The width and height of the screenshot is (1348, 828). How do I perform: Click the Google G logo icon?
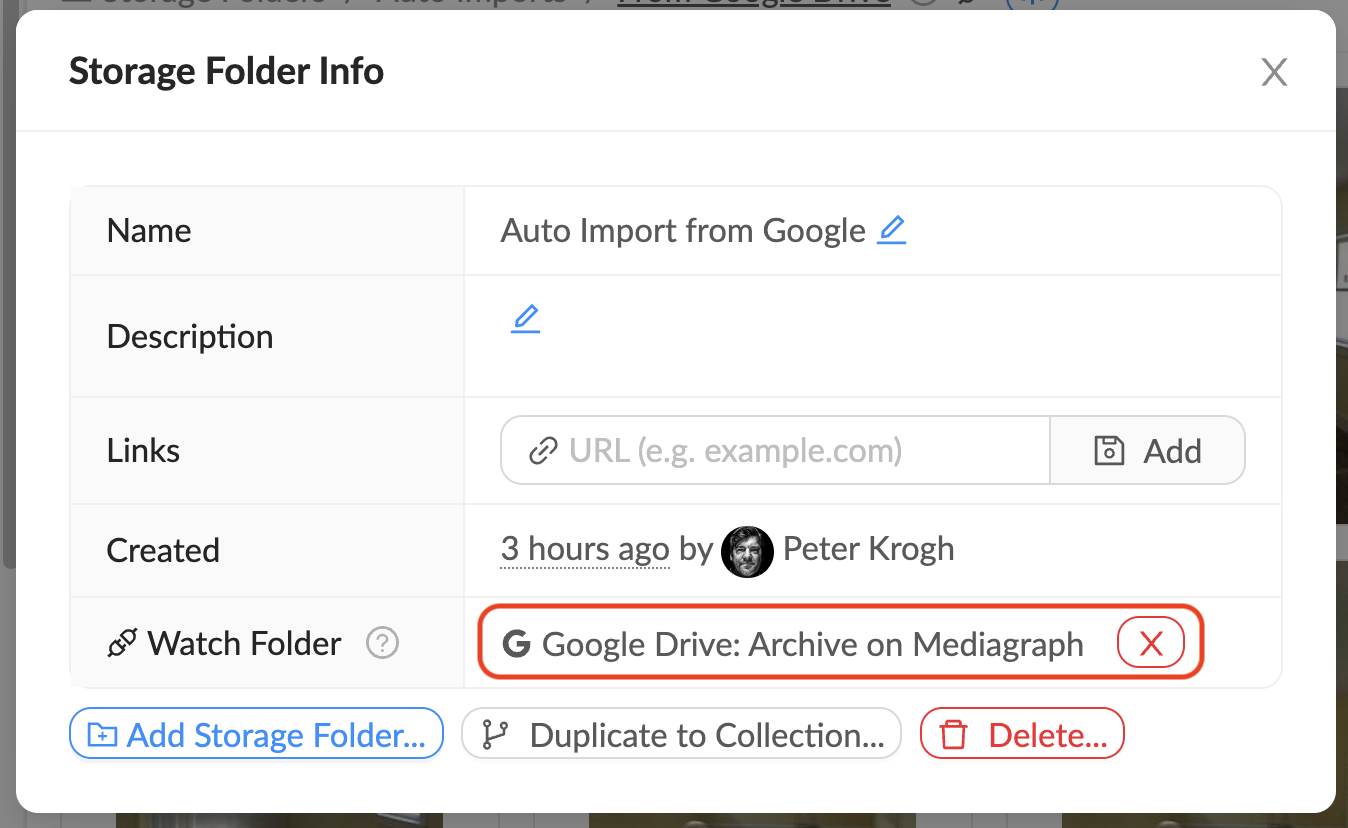pos(516,644)
